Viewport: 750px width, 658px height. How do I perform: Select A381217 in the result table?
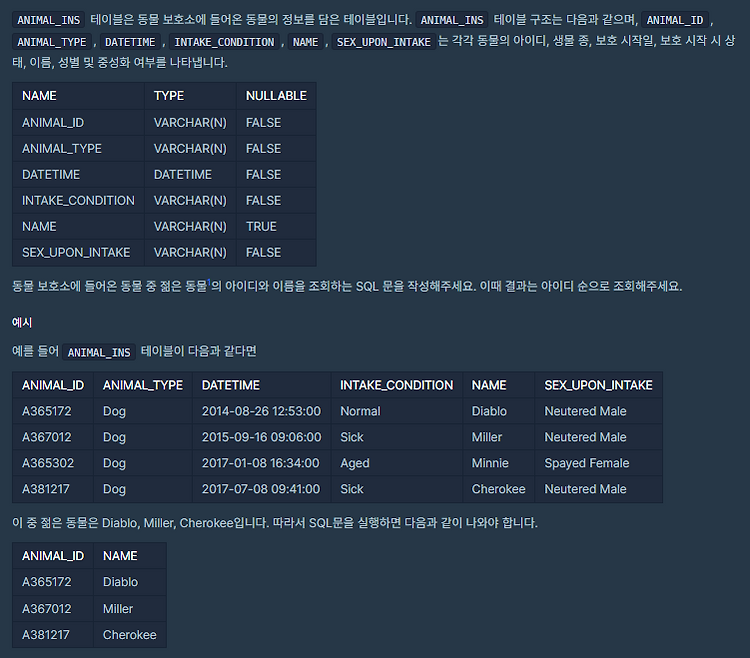click(x=46, y=635)
